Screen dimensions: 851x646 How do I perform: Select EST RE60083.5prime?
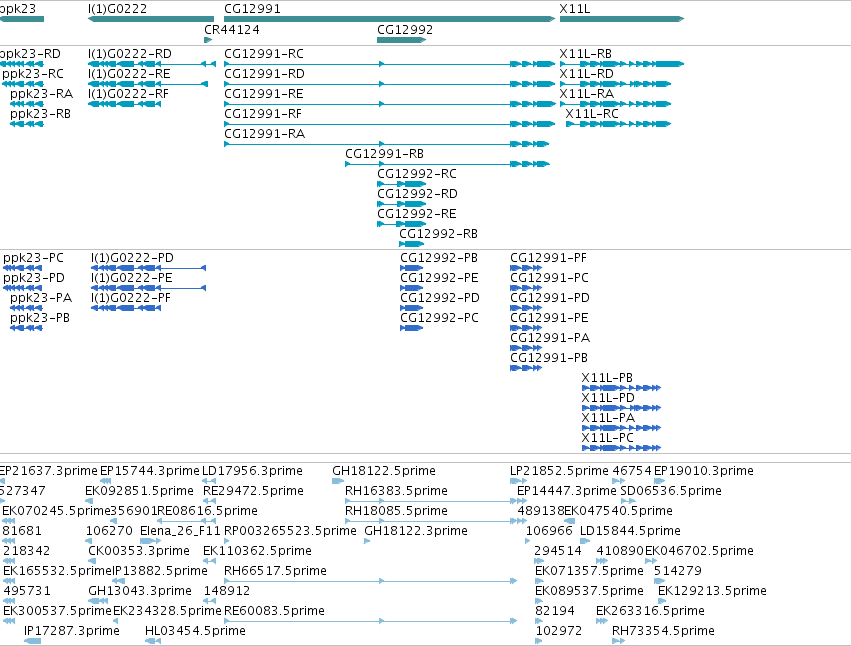coord(371,622)
